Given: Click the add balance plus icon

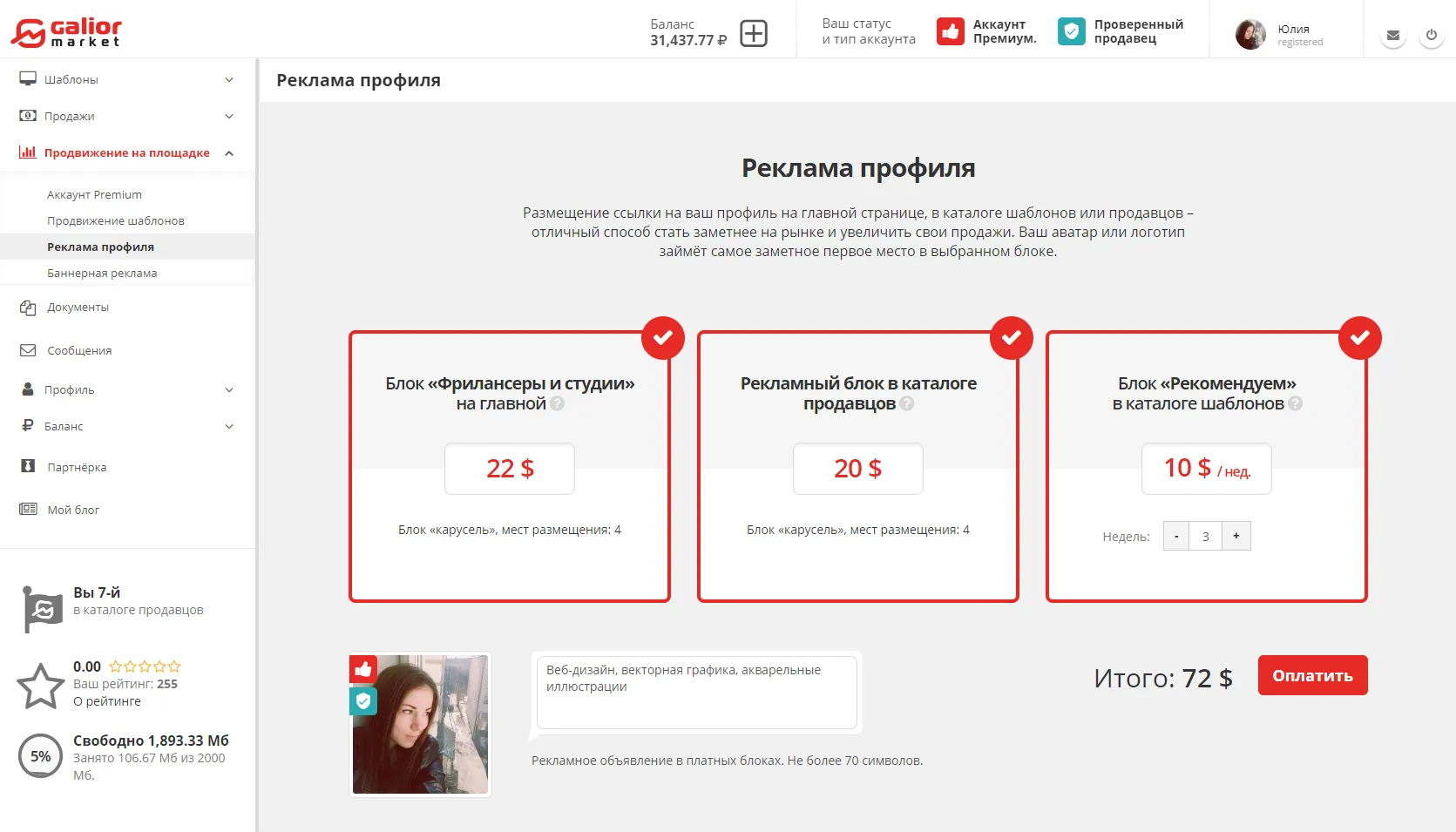Looking at the screenshot, I should coord(753,33).
